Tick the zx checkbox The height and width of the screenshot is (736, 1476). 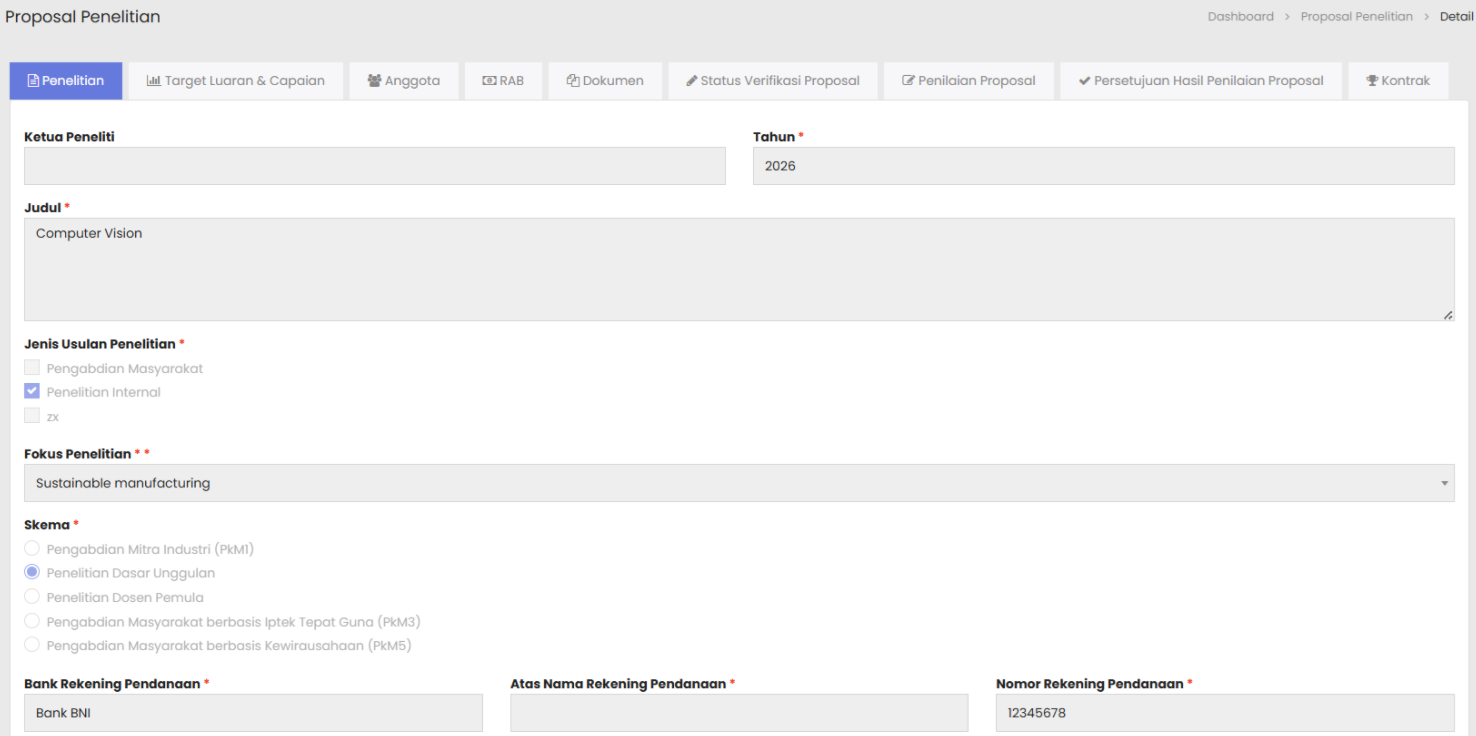coord(32,416)
